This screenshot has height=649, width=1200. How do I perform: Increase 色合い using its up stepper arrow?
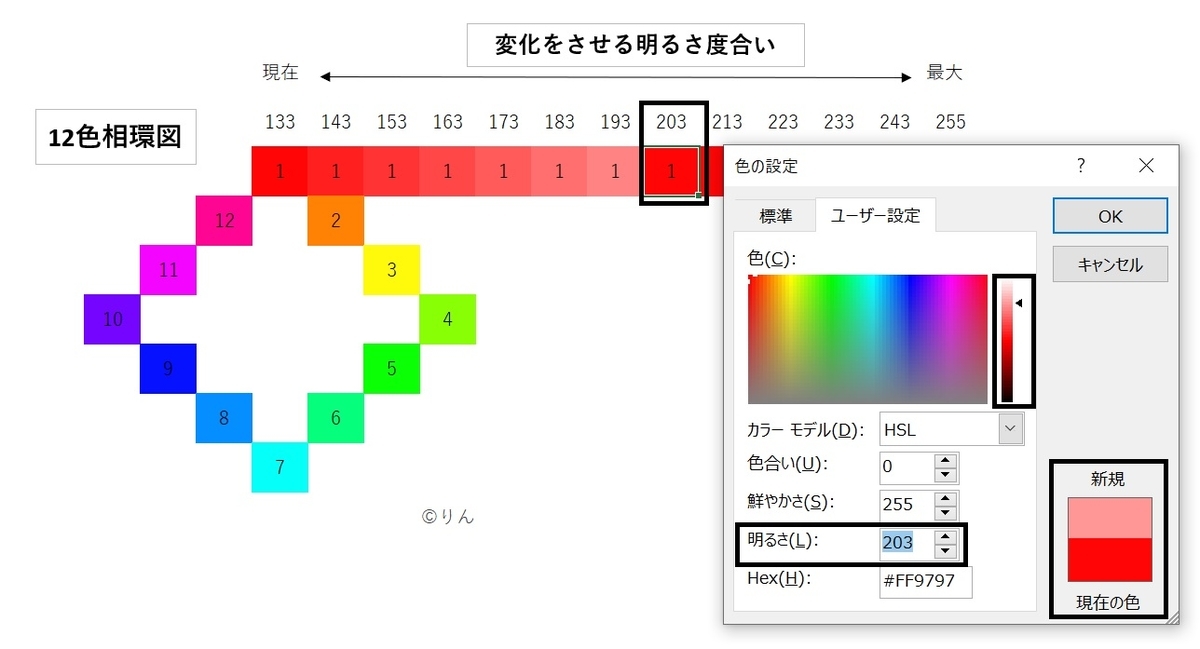946,461
